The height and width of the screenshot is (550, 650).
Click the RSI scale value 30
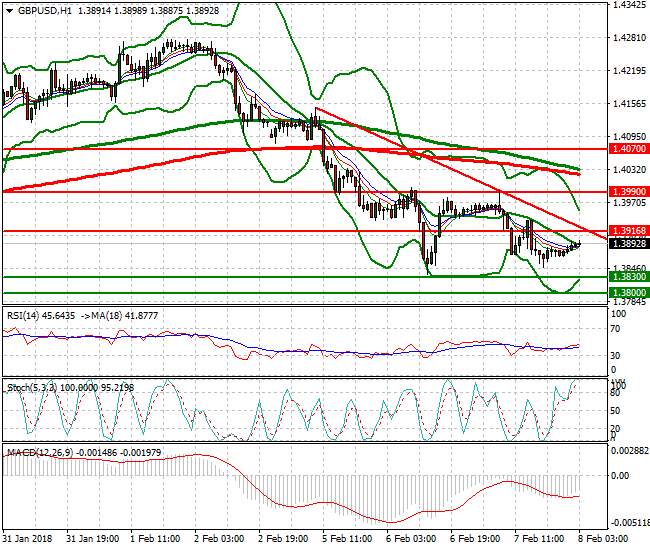point(616,356)
